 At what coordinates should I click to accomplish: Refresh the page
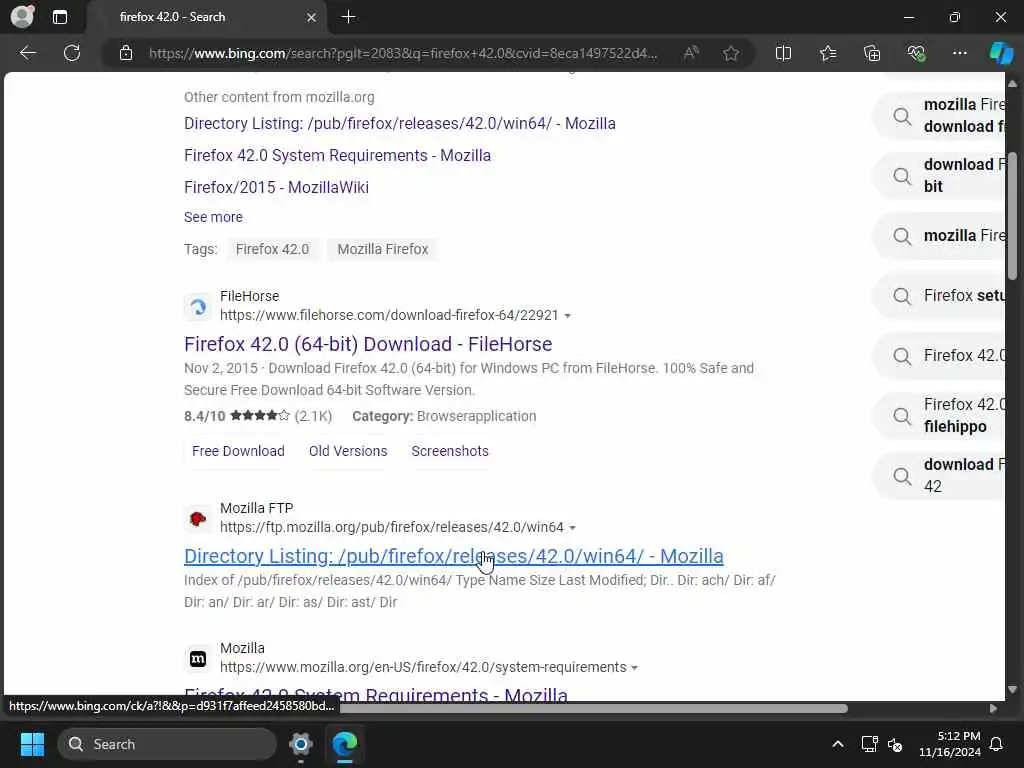click(x=72, y=53)
